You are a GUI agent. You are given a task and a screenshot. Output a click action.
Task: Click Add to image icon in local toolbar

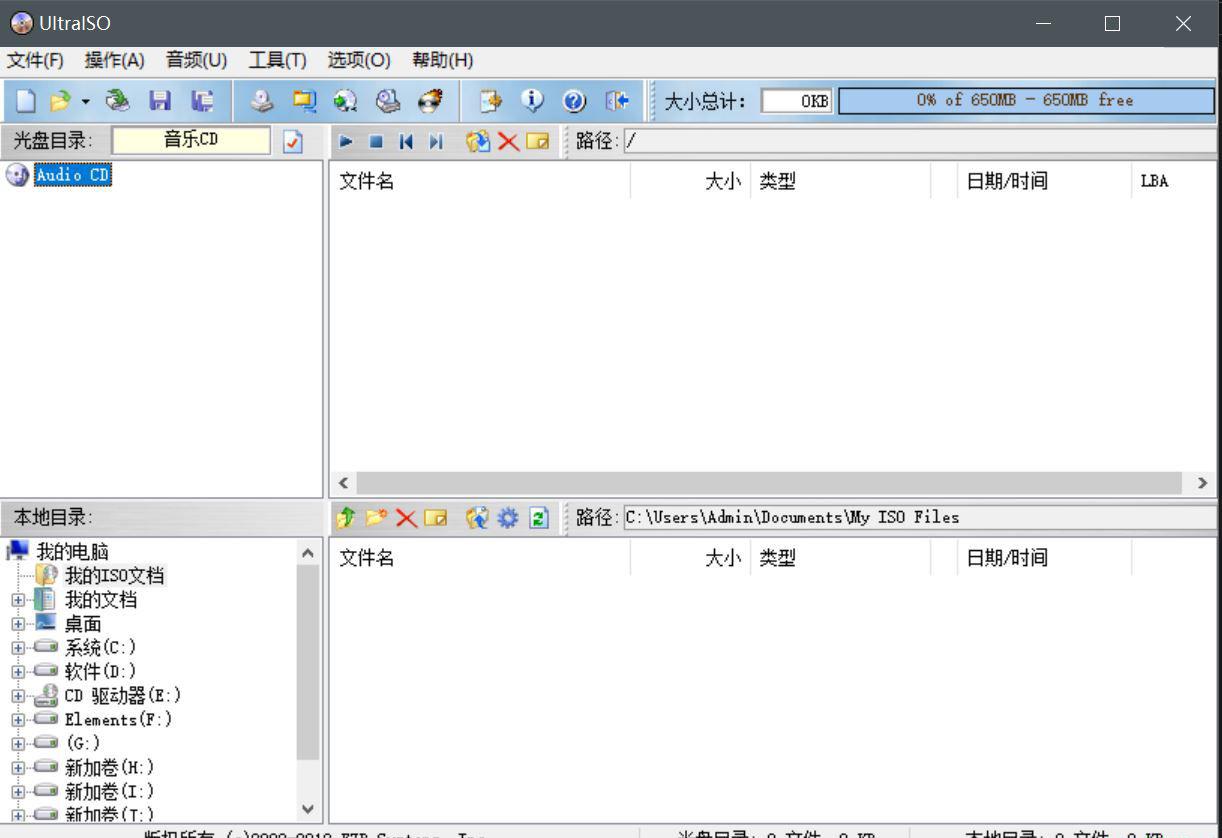pyautogui.click(x=478, y=517)
